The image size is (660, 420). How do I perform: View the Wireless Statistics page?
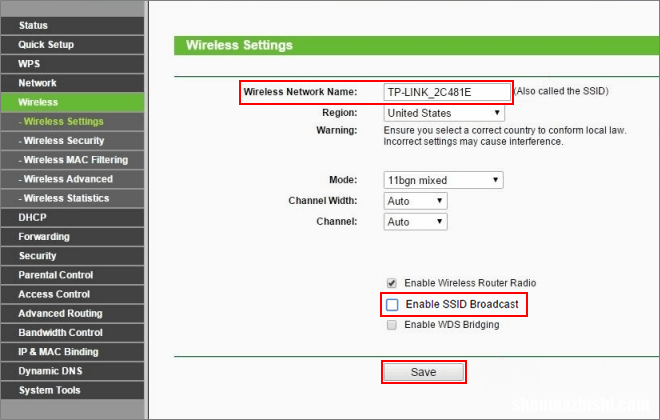click(72, 198)
